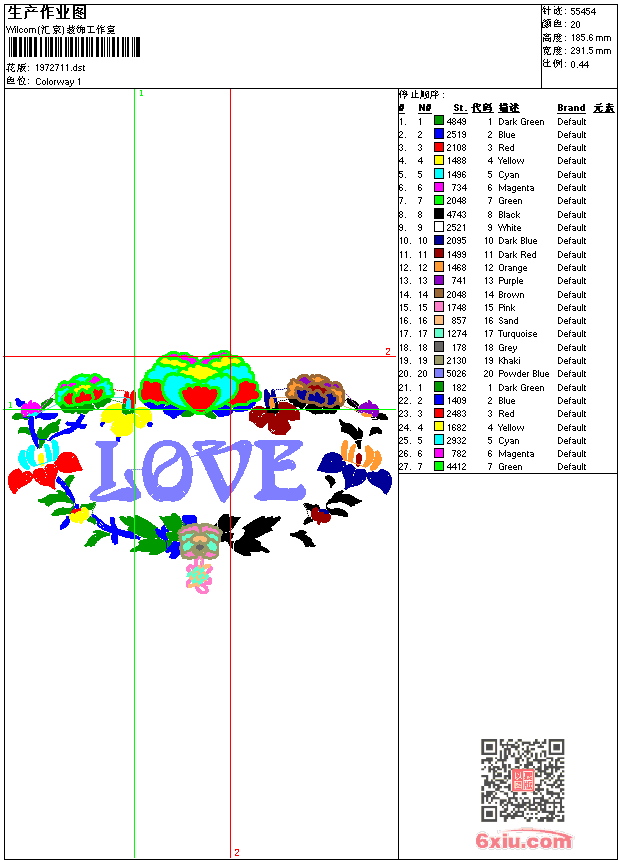Click stitch count '1682'

(456, 427)
